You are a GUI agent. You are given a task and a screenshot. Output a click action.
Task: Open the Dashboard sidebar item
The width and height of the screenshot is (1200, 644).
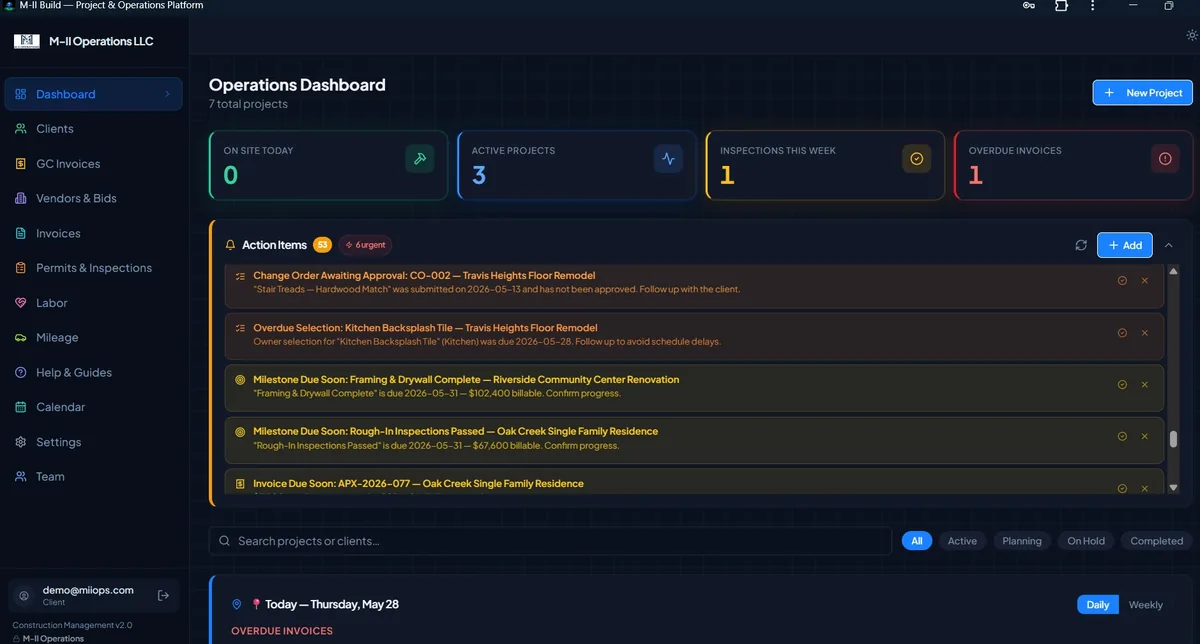point(93,94)
